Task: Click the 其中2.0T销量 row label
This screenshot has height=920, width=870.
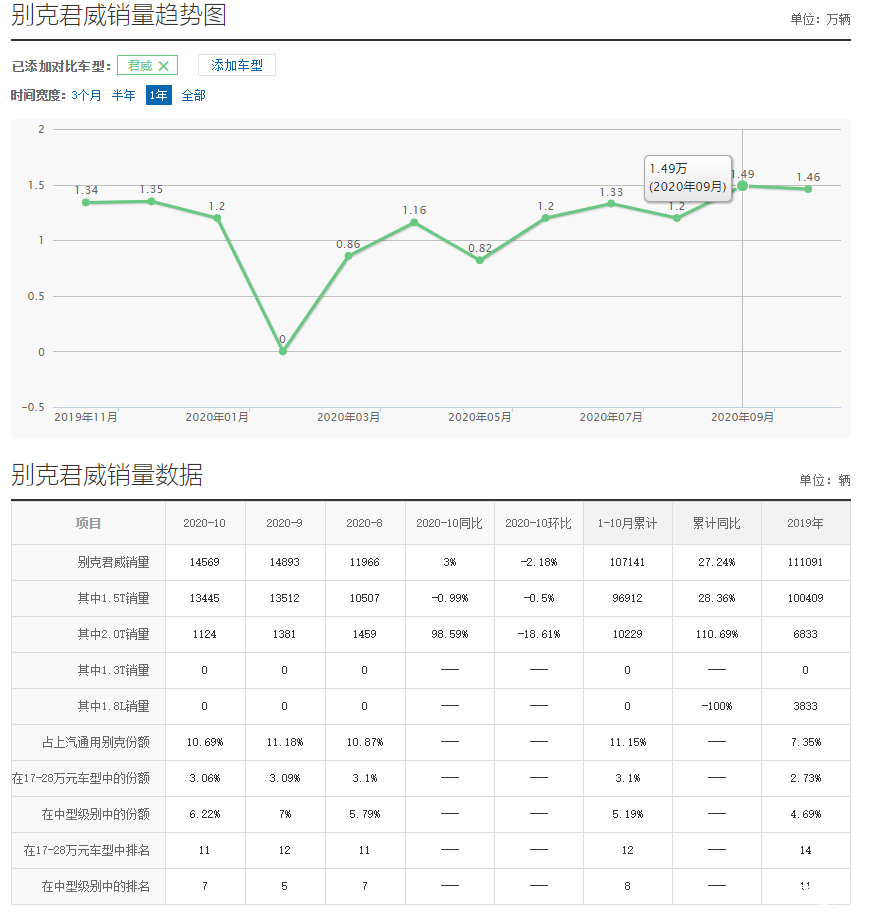Action: point(113,634)
